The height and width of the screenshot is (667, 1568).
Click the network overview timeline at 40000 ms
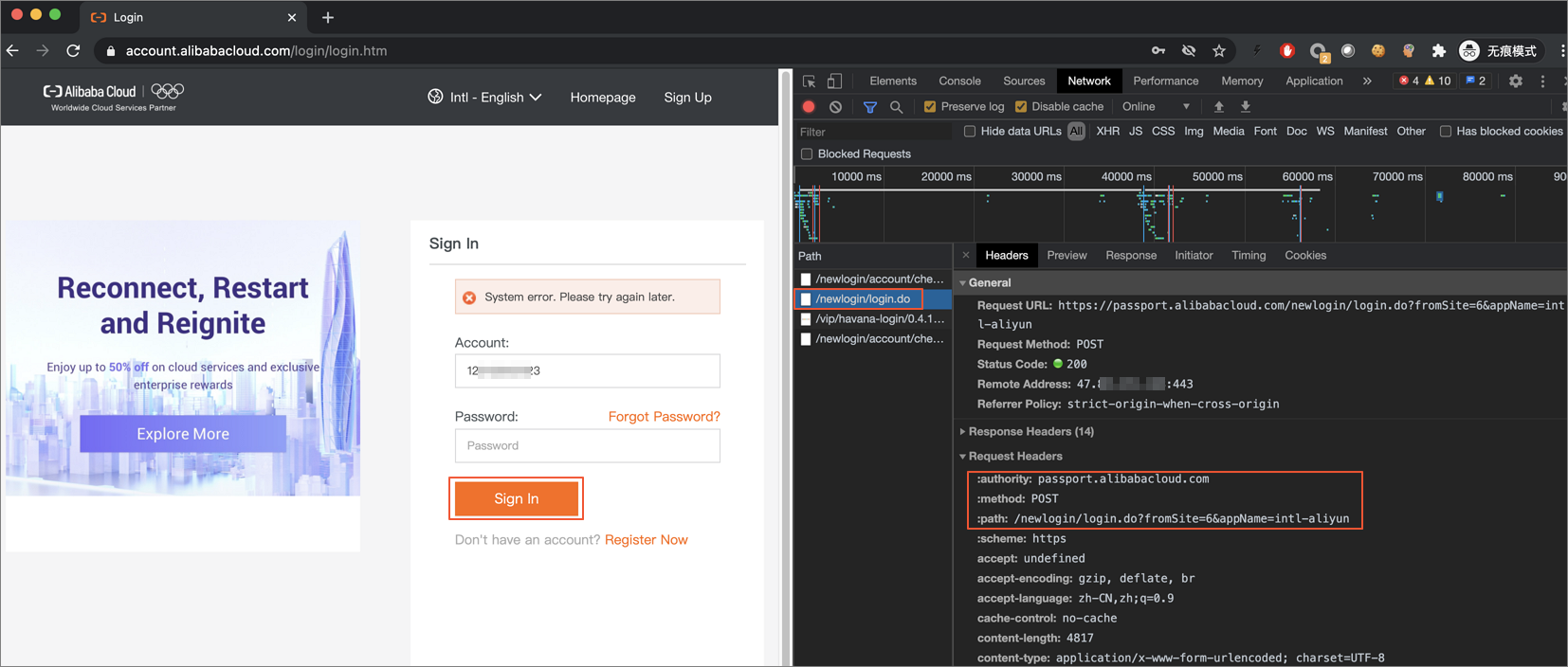(x=1125, y=177)
